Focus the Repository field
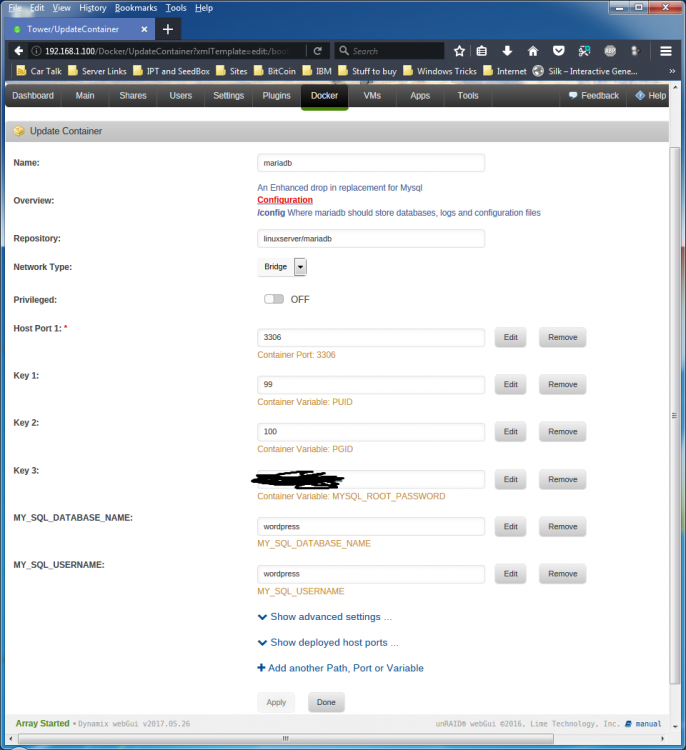This screenshot has width=686, height=750. [x=371, y=239]
